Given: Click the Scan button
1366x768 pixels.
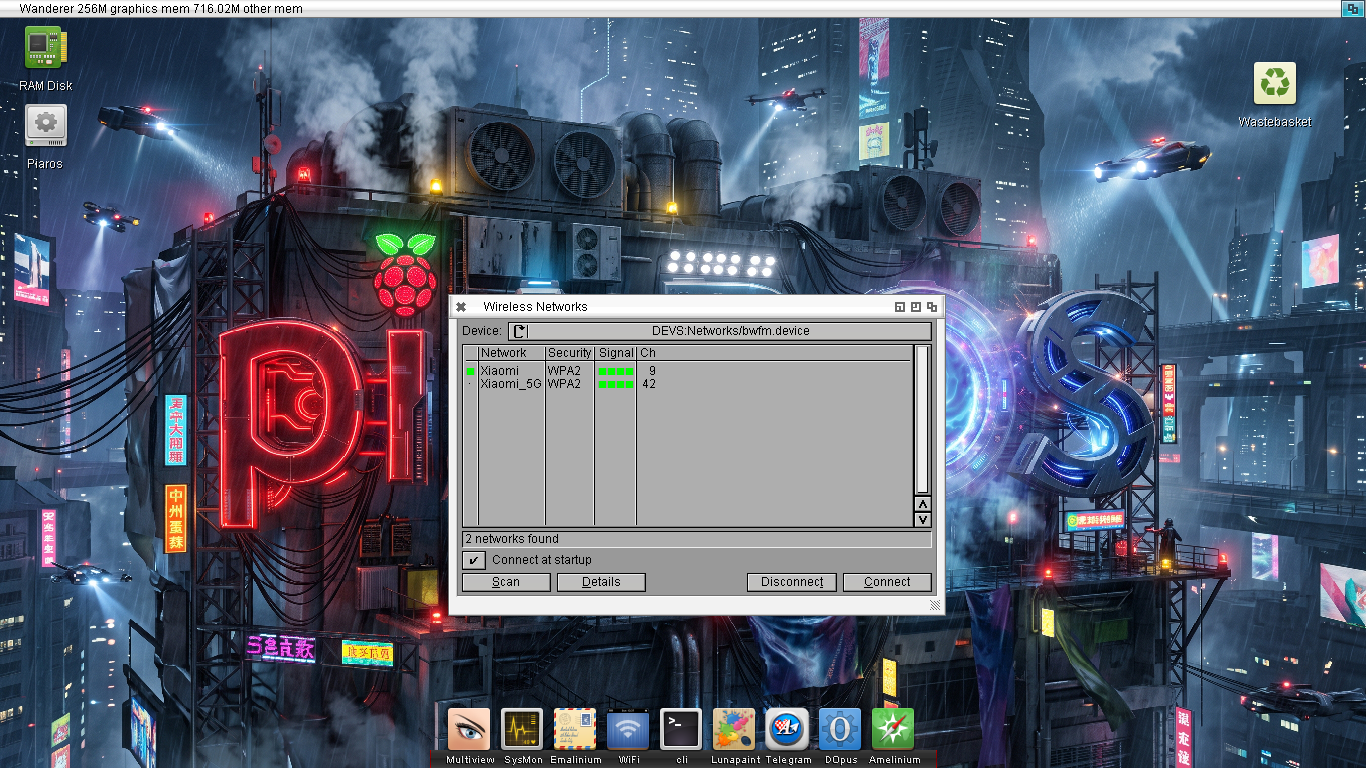Looking at the screenshot, I should [506, 582].
